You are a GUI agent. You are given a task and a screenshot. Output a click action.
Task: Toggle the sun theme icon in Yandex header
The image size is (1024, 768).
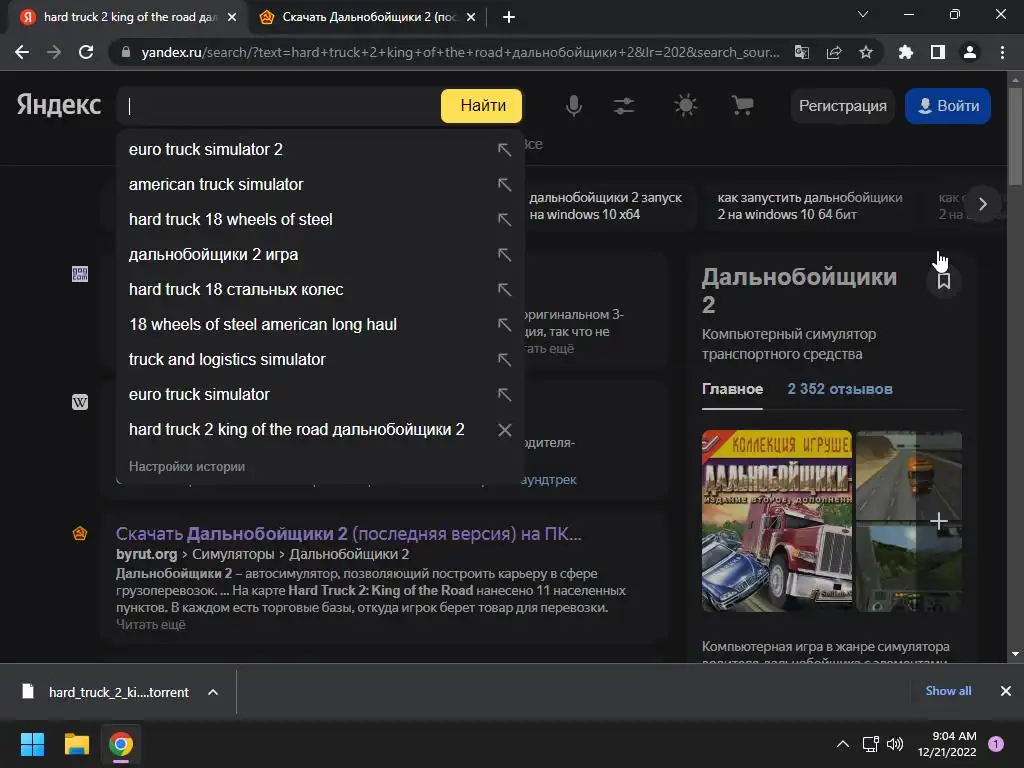[x=685, y=105]
